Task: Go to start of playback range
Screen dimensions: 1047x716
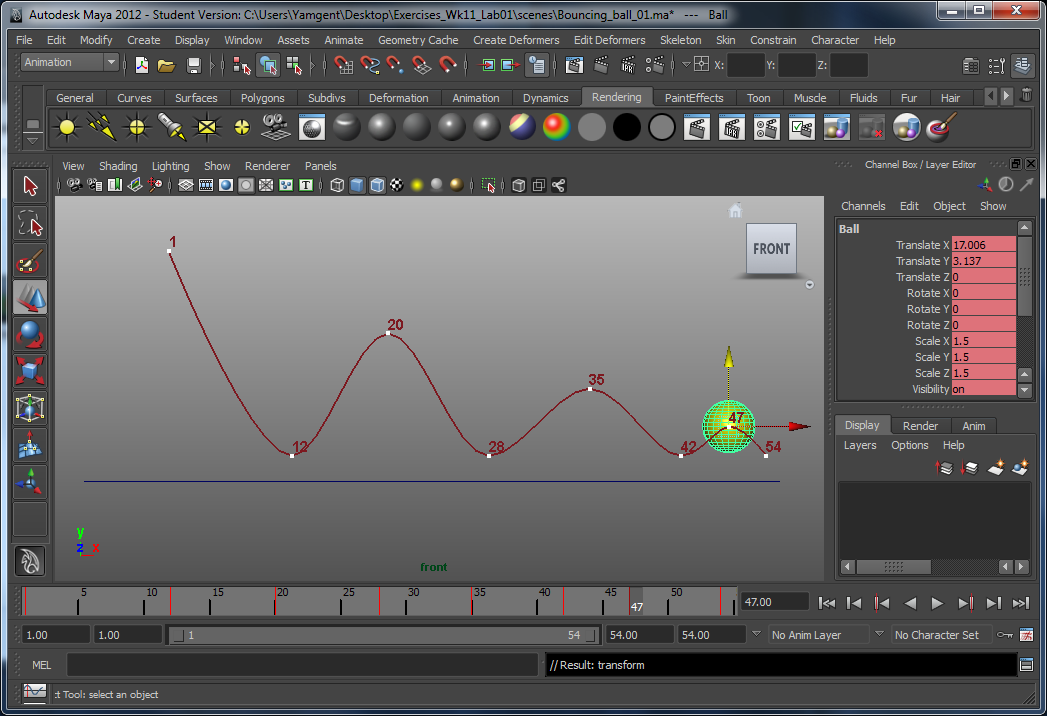Action: click(x=827, y=603)
